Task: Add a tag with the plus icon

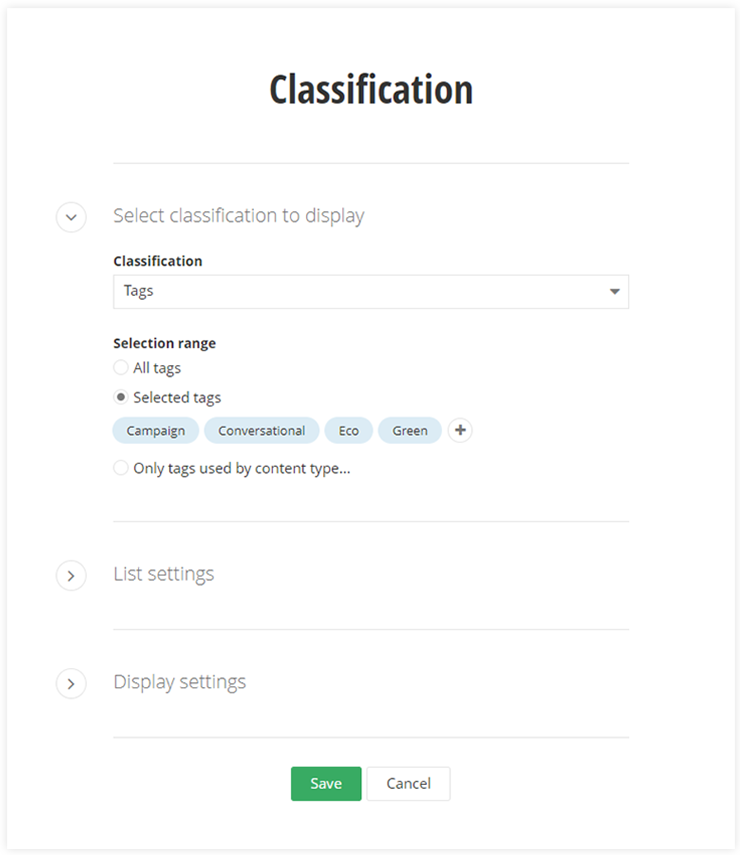Action: point(460,431)
